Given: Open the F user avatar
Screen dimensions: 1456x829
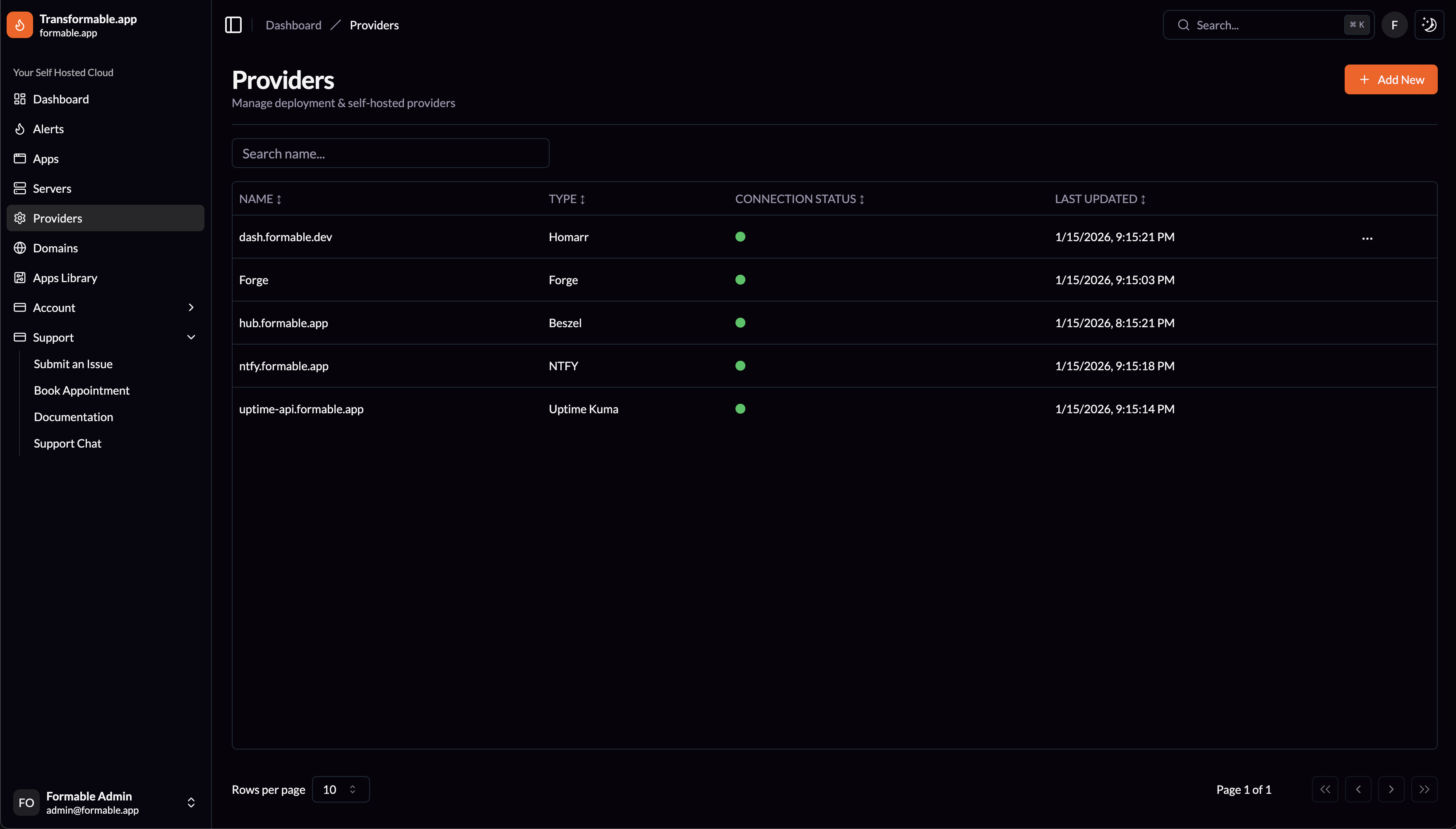Looking at the screenshot, I should 1394,25.
